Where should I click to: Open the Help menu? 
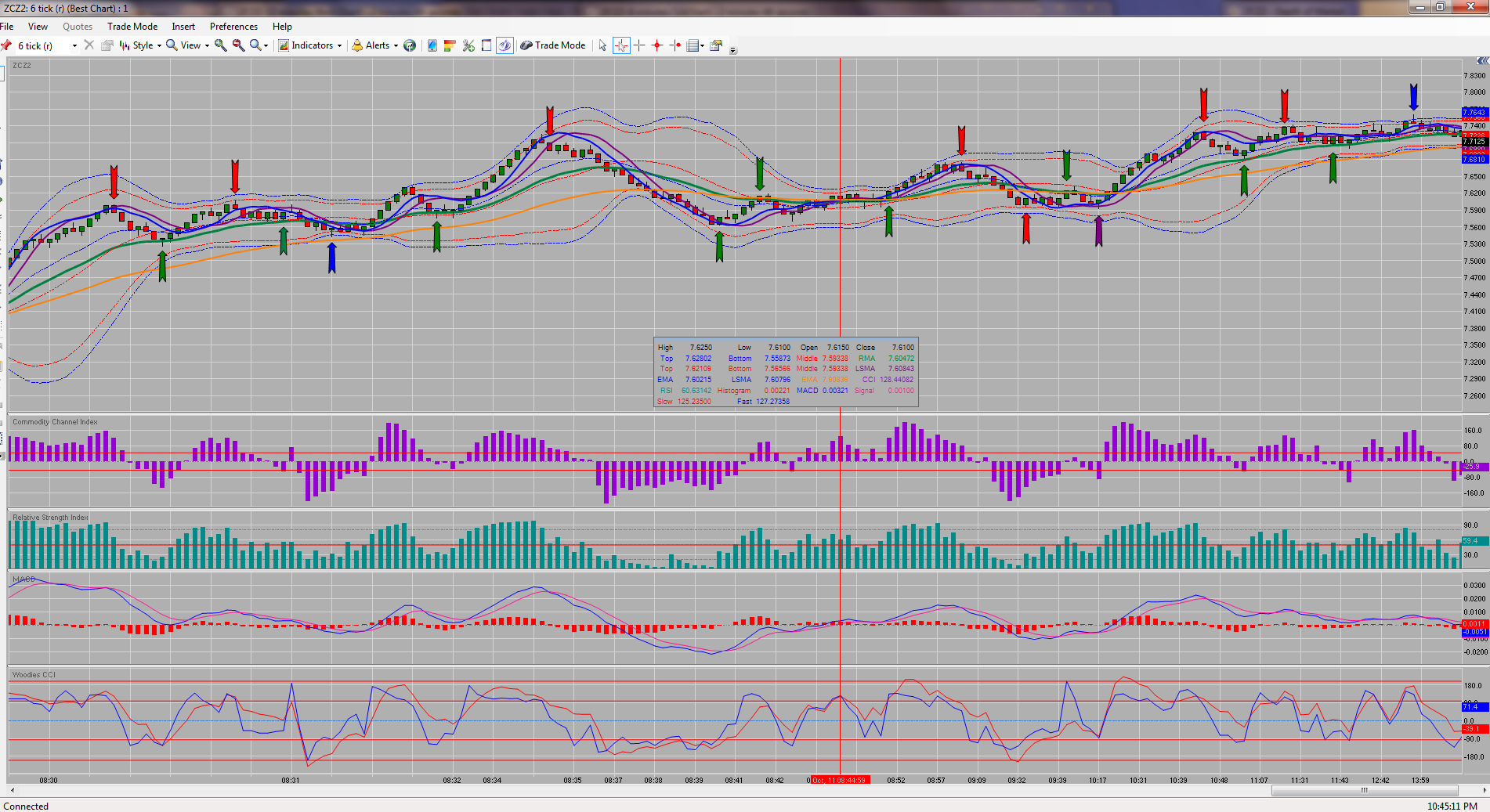click(282, 27)
